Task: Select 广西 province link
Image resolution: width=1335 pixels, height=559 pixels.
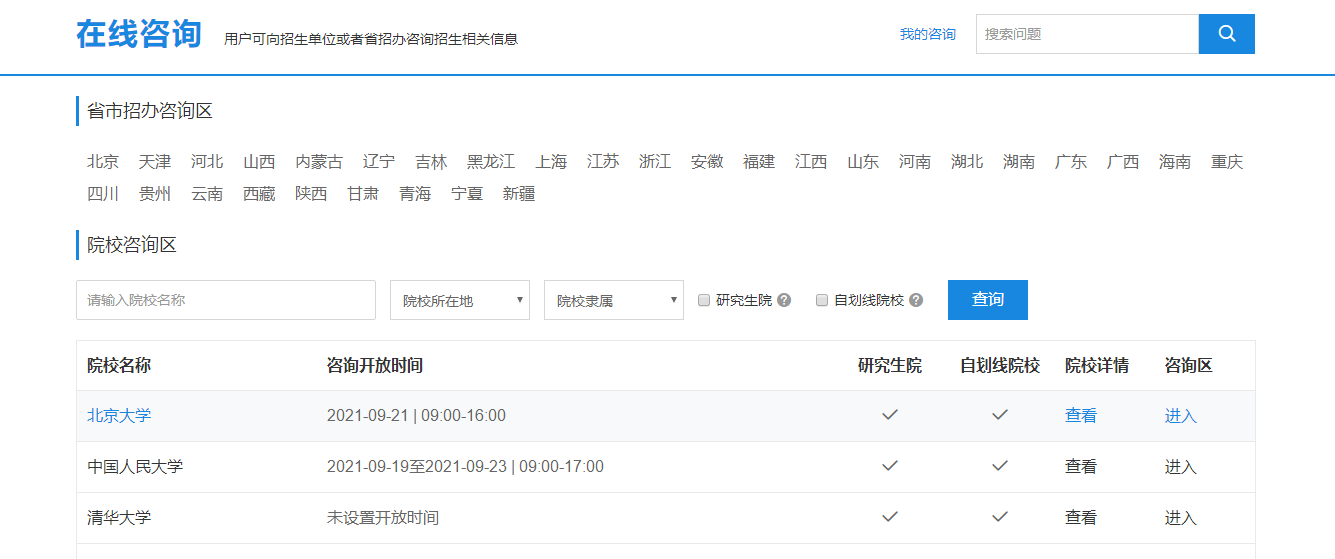Action: 1123,162
